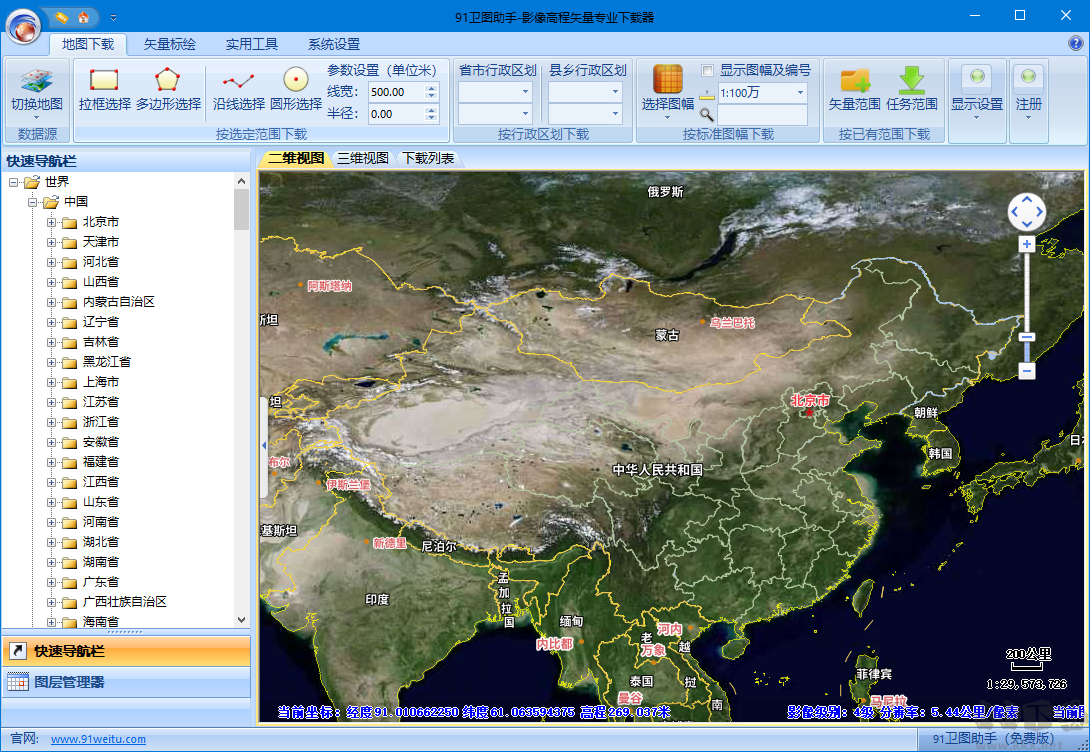
Task: Click the map zoom in plus button
Action: [x=1027, y=244]
